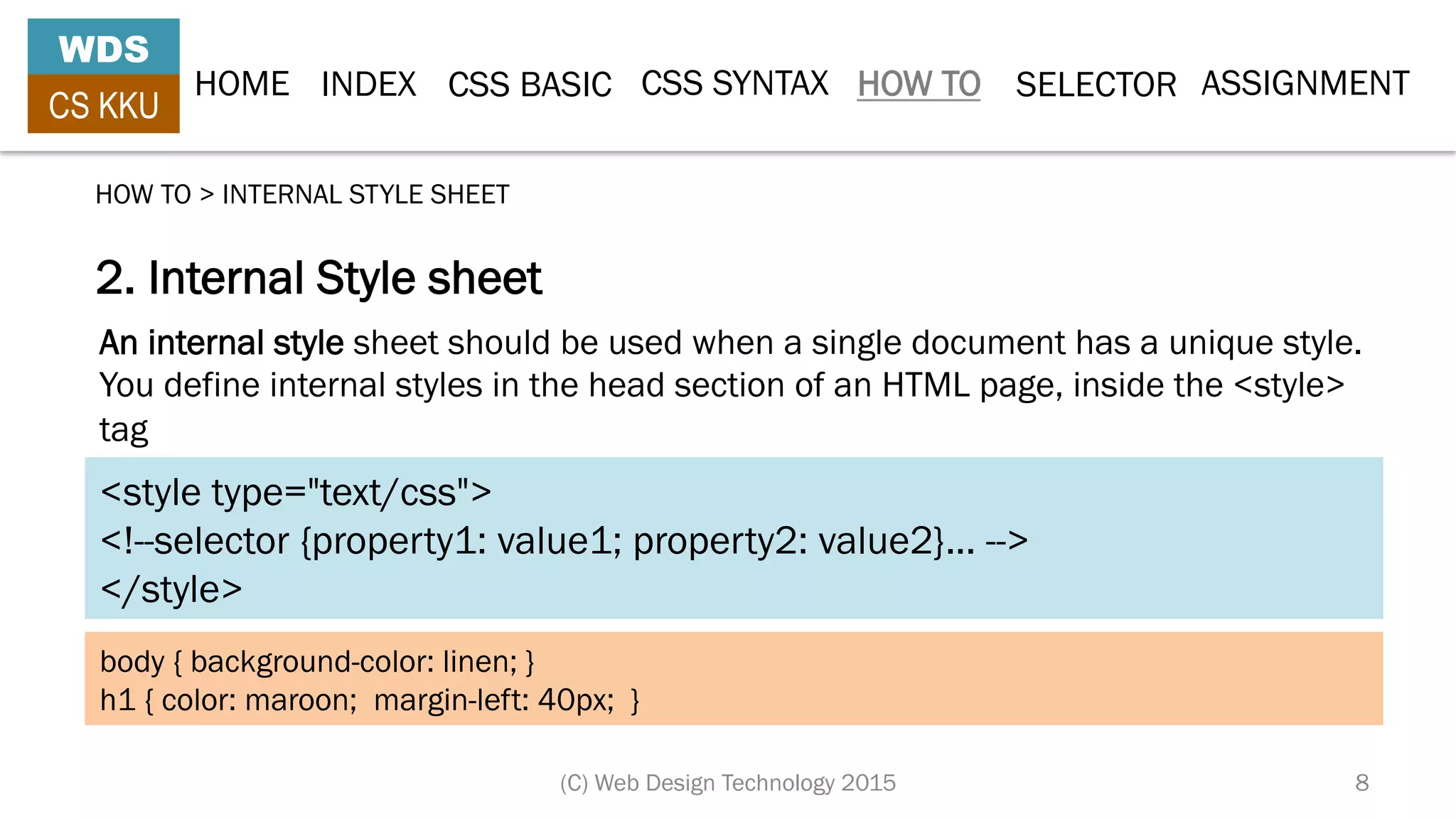Image resolution: width=1456 pixels, height=819 pixels.
Task: Go to the HOME menu item
Action: tap(242, 84)
